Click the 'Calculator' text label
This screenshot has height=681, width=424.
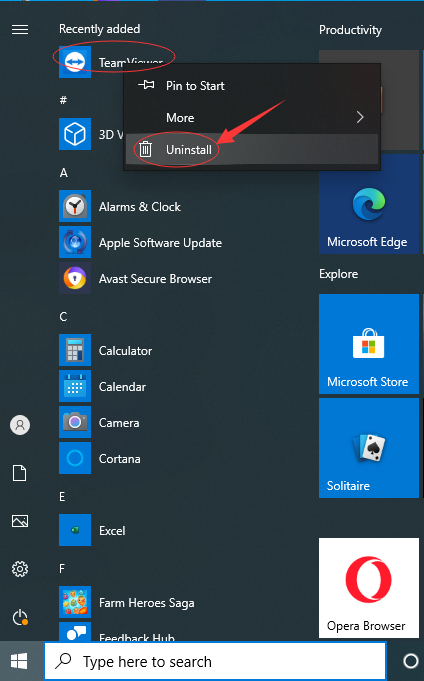(x=125, y=351)
